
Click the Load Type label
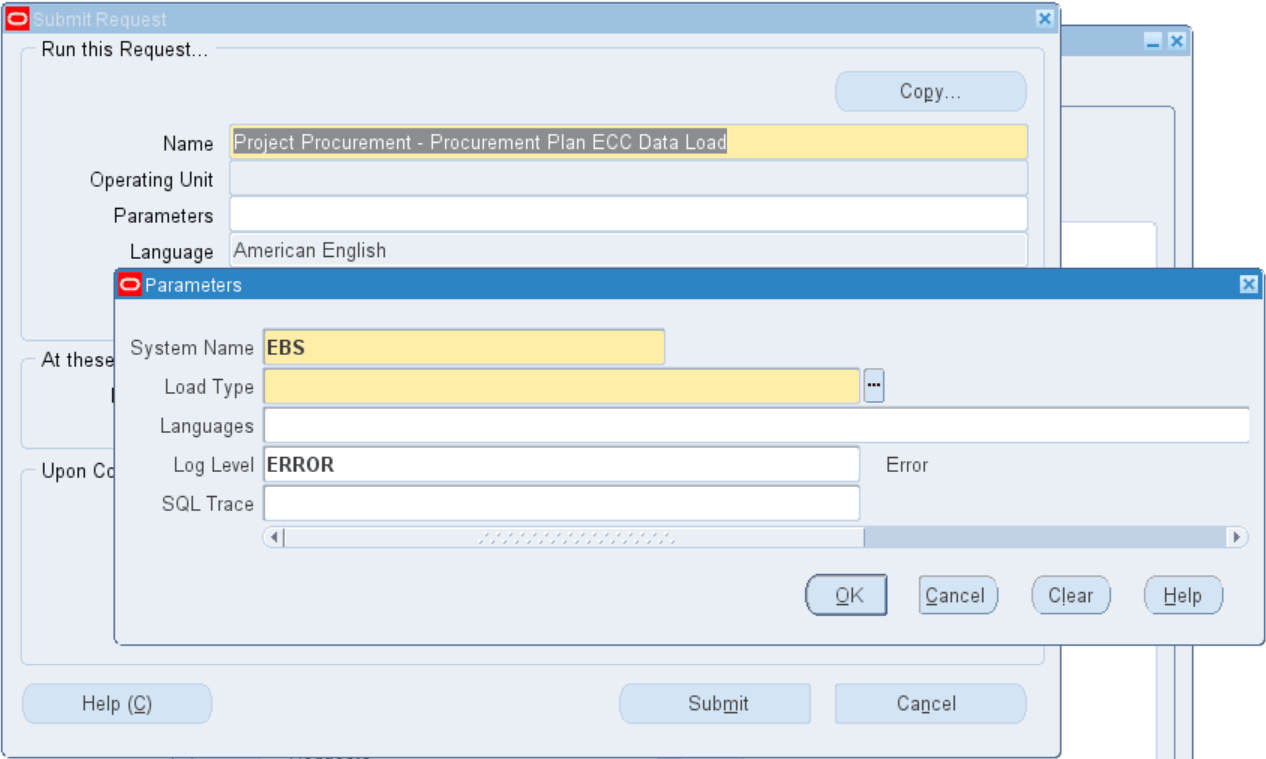pos(209,387)
